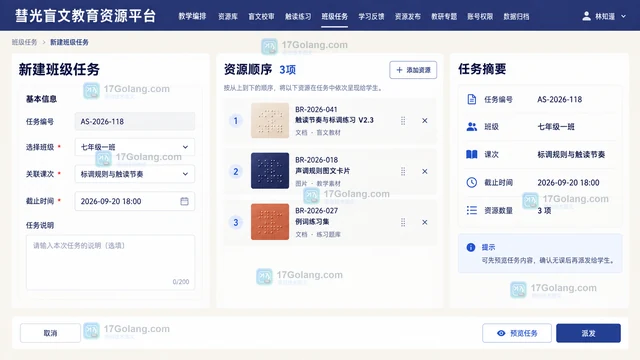Click the document icon beside 任务编号 in summary
640x360 pixels.
click(471, 99)
